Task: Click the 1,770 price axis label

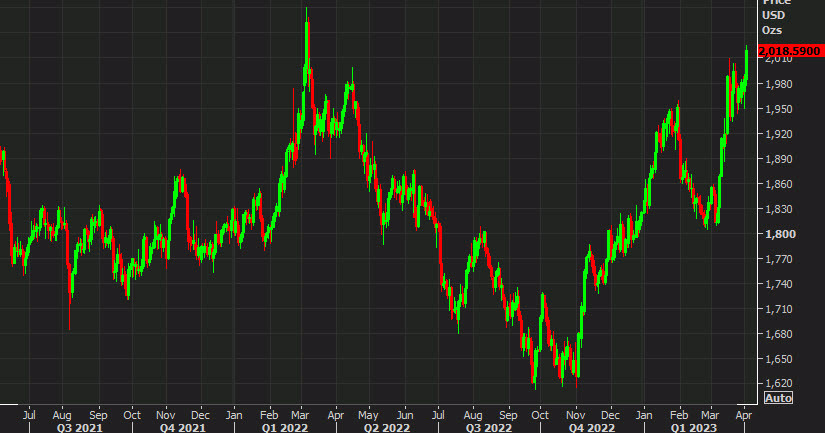Action: coord(779,259)
